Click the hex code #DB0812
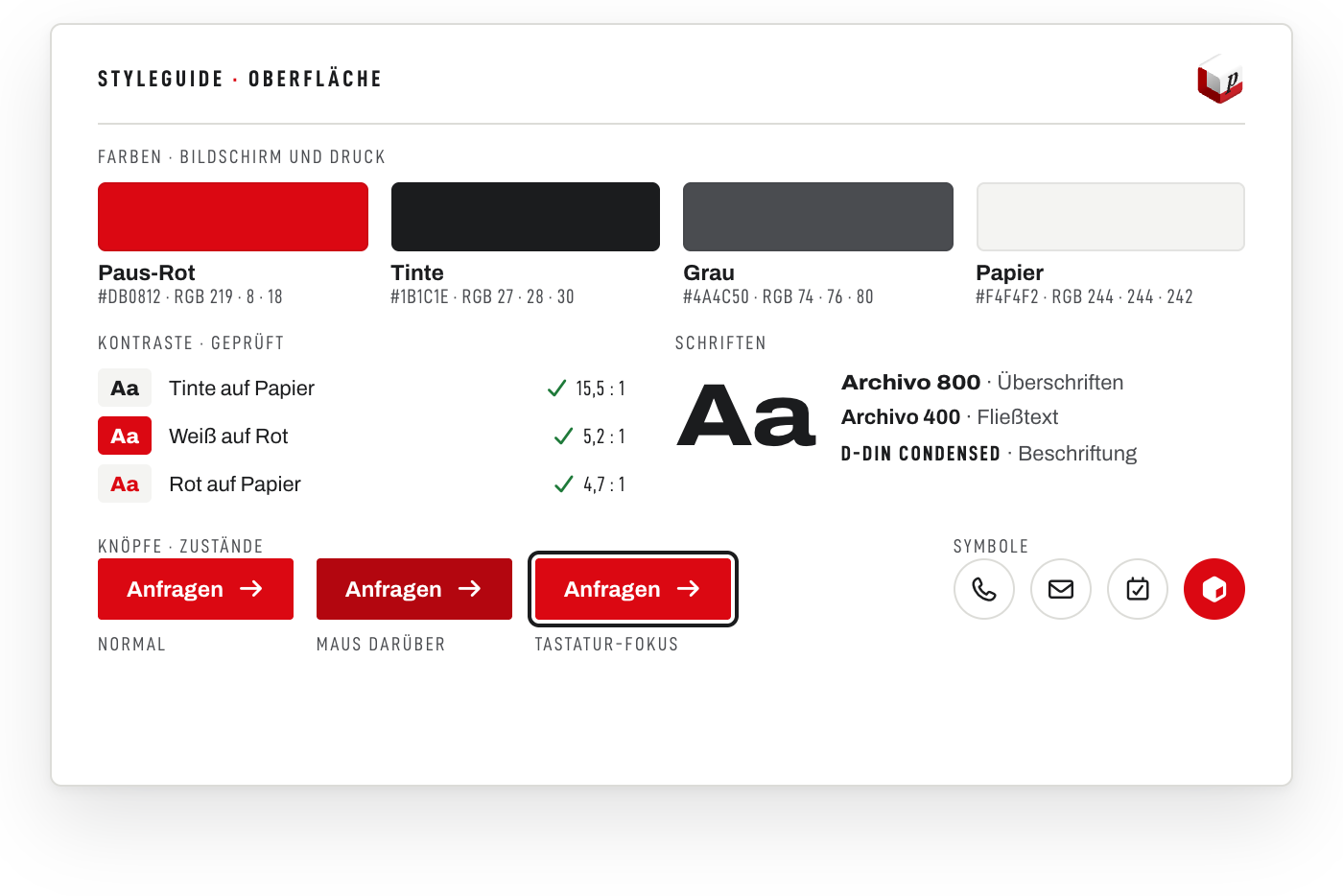Image resolution: width=1343 pixels, height=896 pixels. [x=130, y=297]
